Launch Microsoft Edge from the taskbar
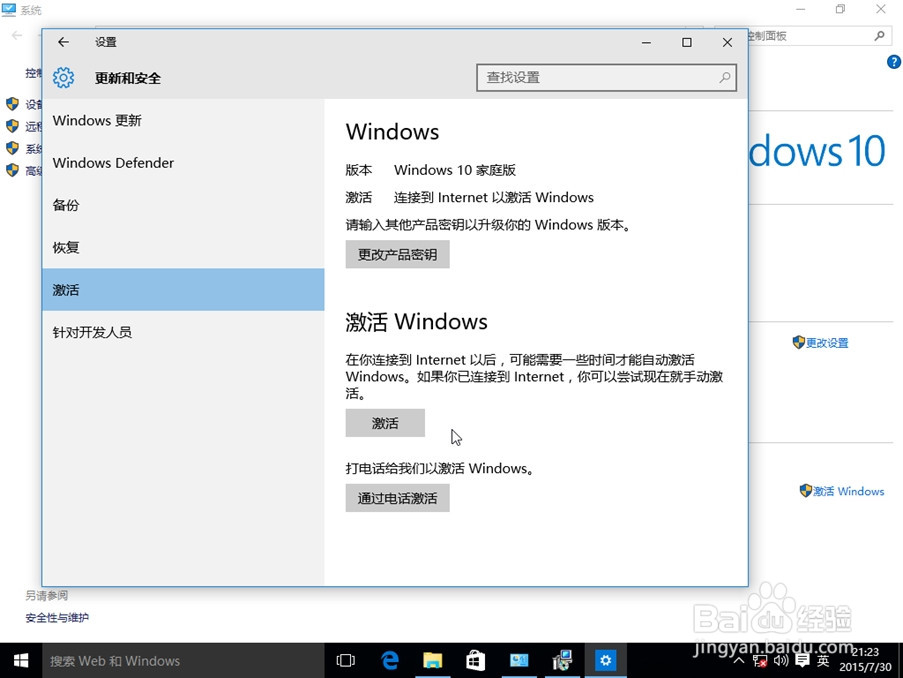 [390, 661]
